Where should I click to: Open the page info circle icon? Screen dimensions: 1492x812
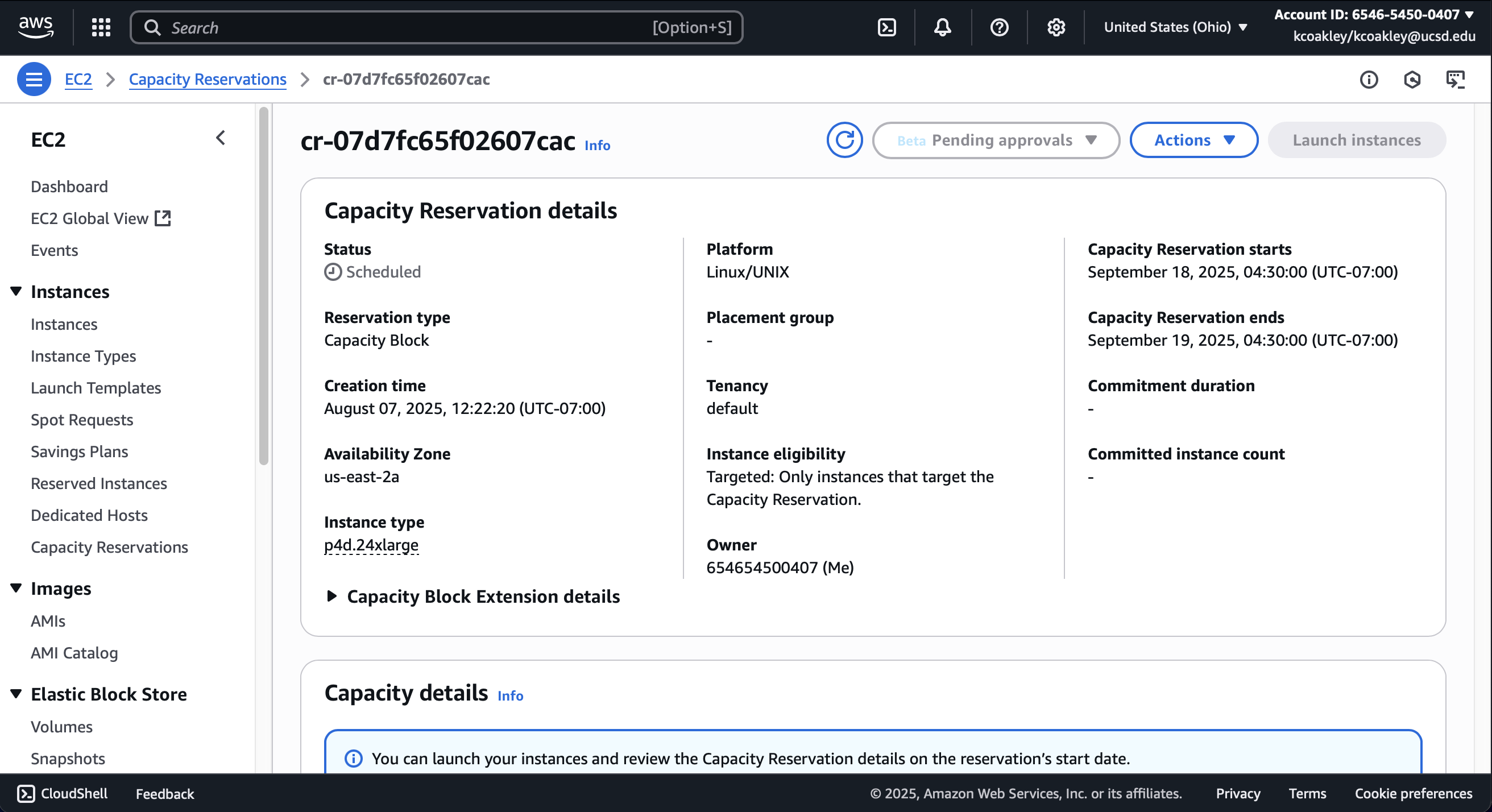1369,80
